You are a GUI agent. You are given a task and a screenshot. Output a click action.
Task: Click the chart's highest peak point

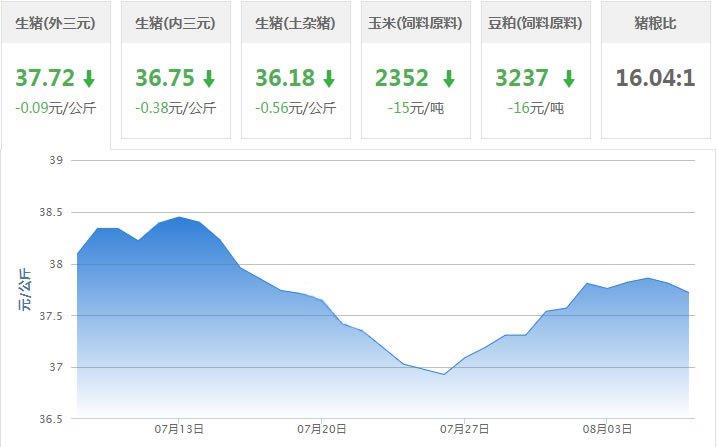179,217
